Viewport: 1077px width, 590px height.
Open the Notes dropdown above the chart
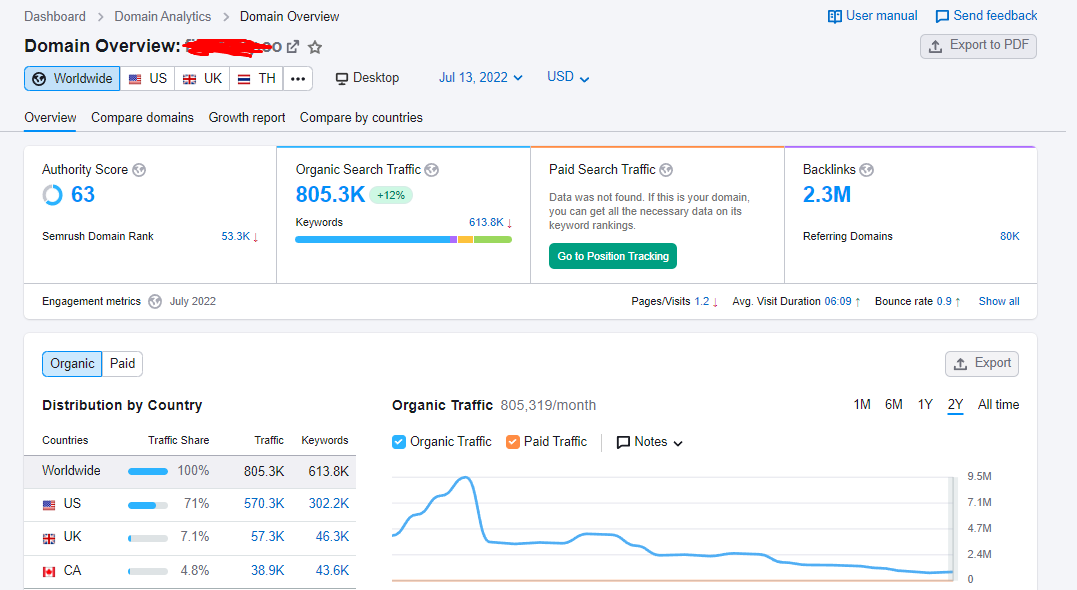coord(650,442)
